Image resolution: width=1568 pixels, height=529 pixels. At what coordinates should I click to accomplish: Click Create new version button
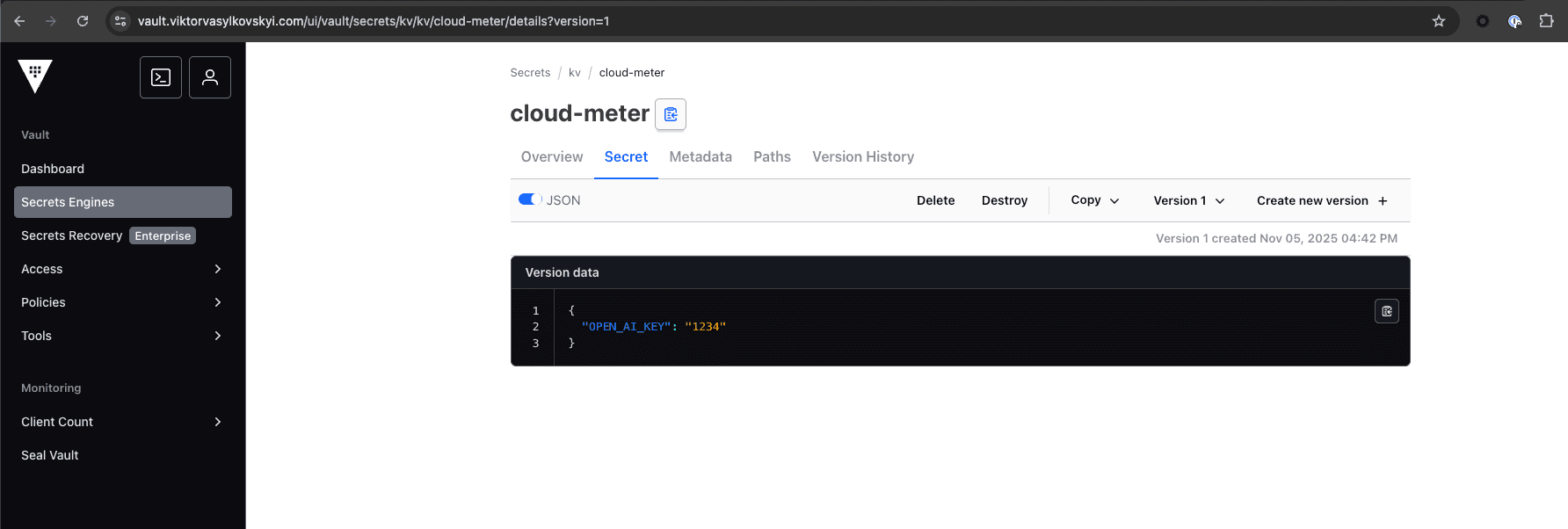tap(1322, 200)
